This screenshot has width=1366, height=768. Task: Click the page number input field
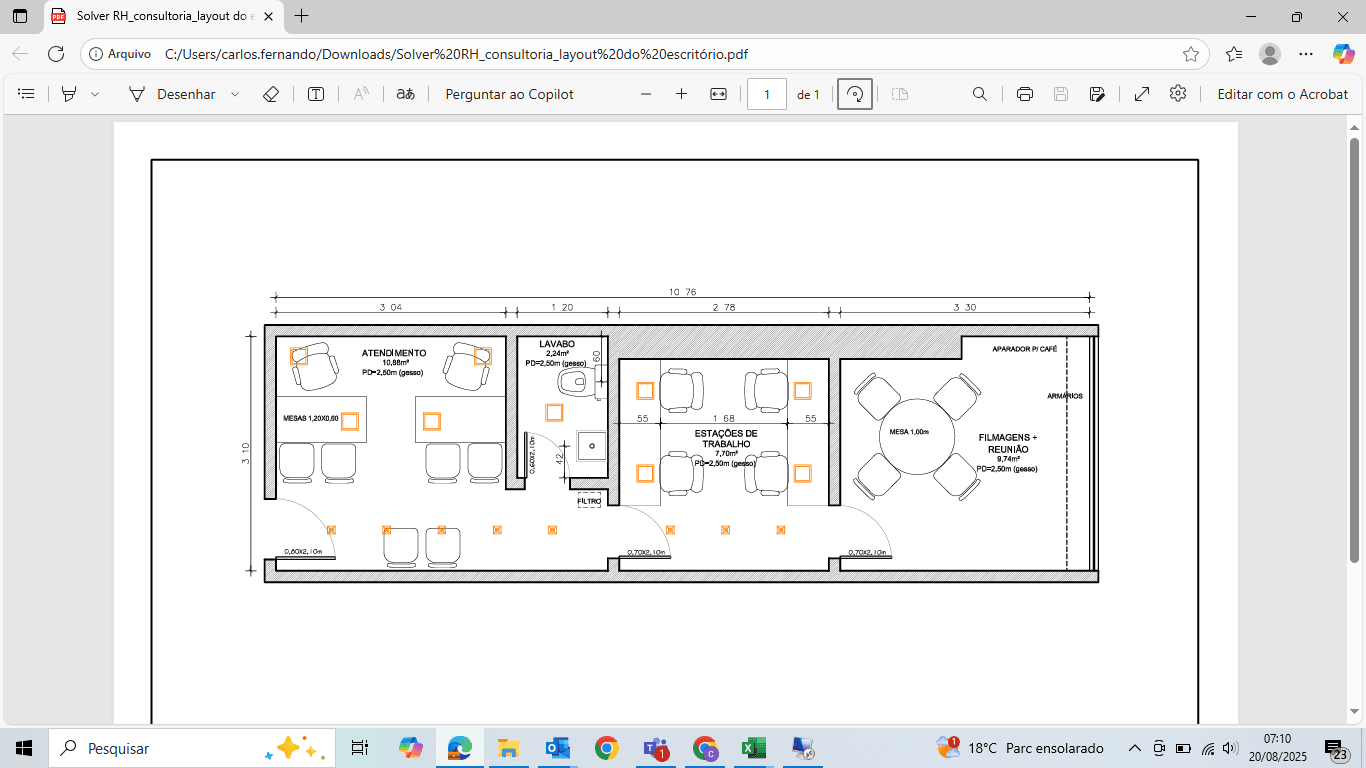[767, 94]
